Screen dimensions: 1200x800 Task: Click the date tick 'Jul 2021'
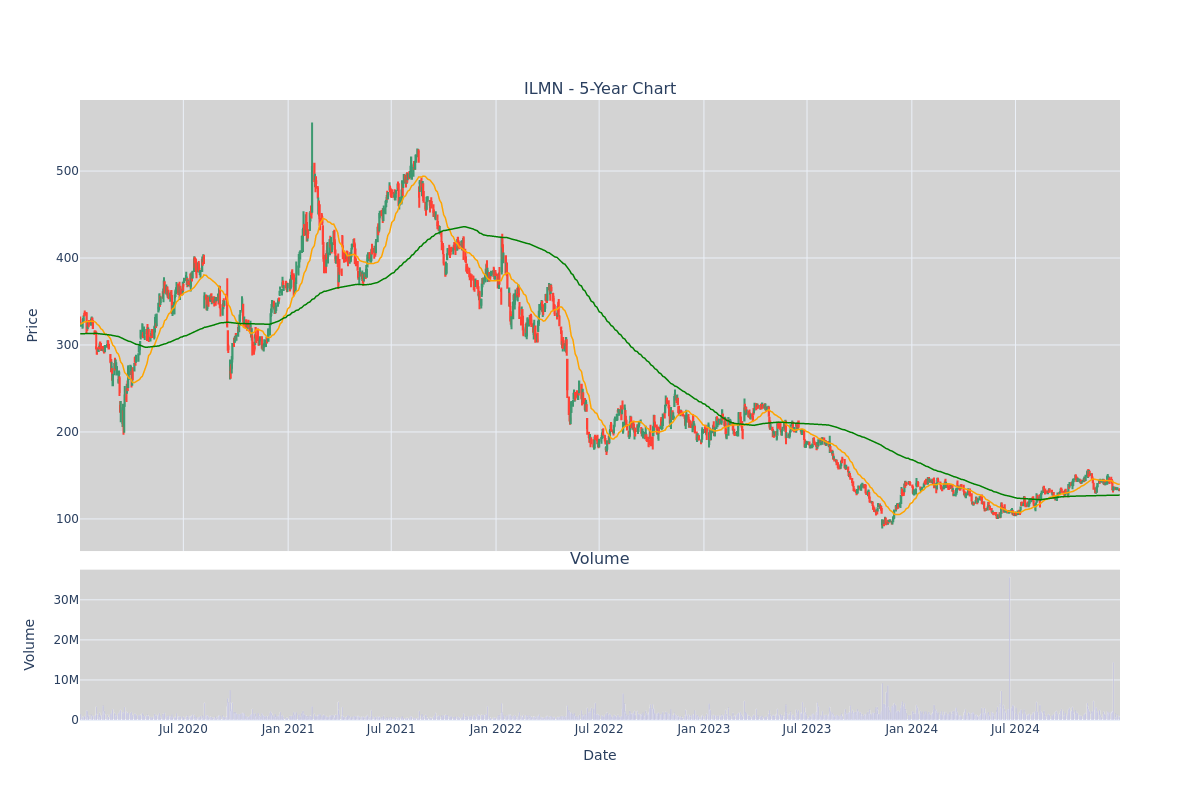tap(391, 729)
